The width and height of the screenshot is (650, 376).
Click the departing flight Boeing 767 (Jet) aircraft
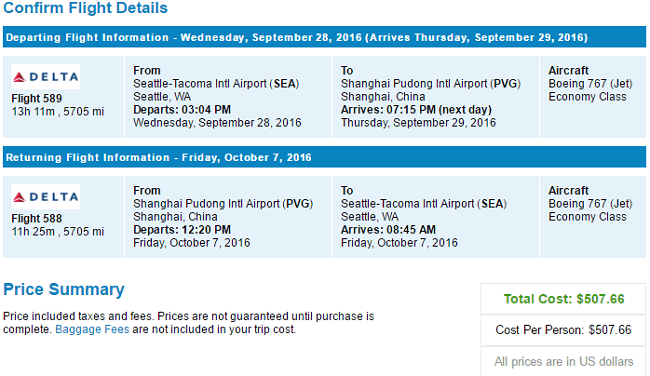pos(590,84)
